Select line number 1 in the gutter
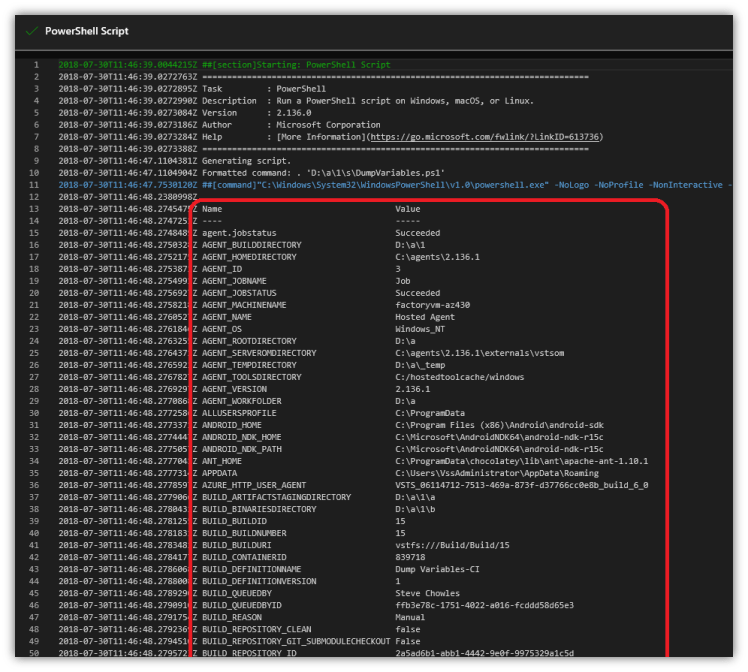This screenshot has height=672, width=748. coord(35,65)
